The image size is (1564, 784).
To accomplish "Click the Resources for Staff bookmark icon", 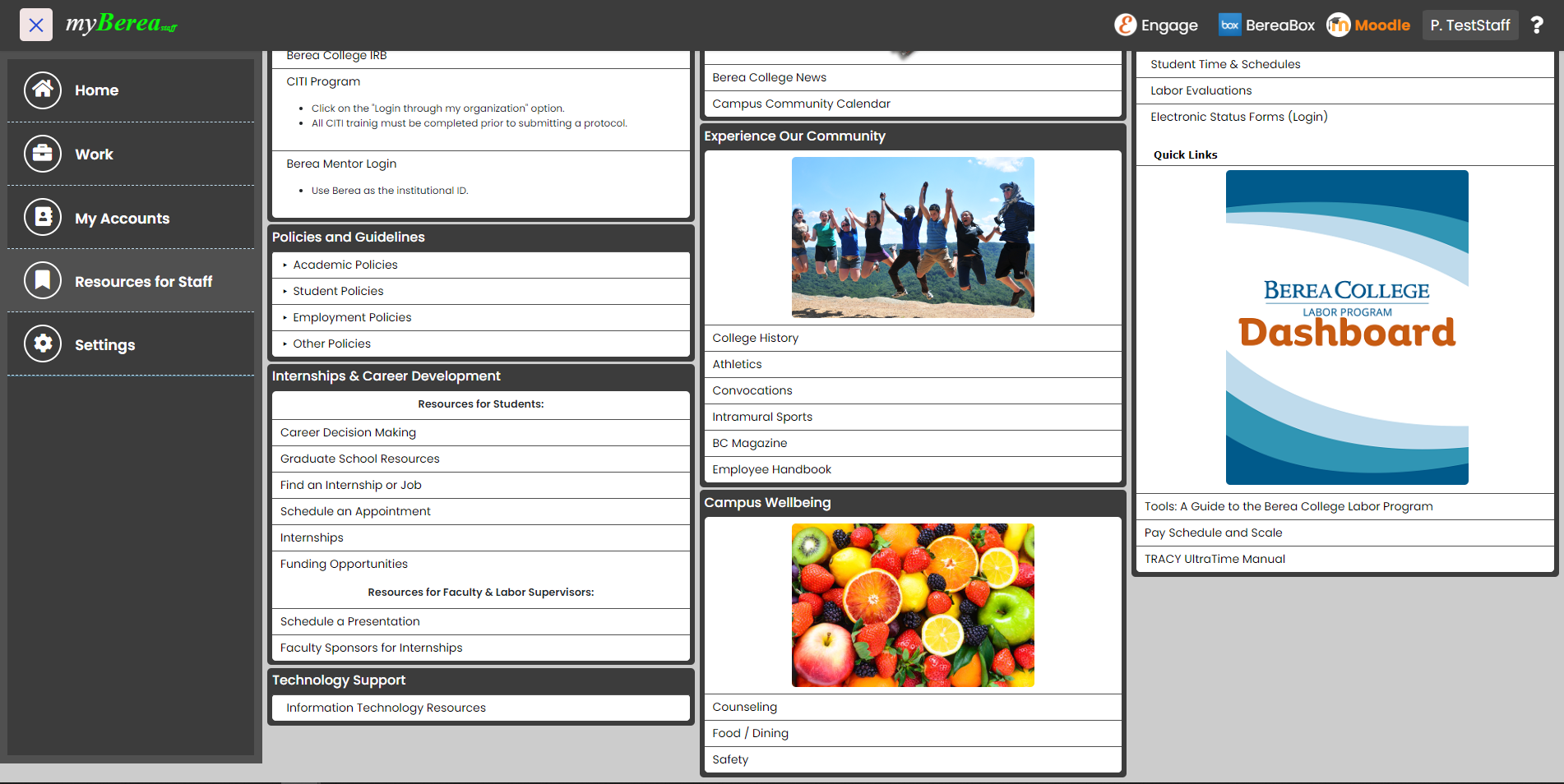I will coord(43,281).
